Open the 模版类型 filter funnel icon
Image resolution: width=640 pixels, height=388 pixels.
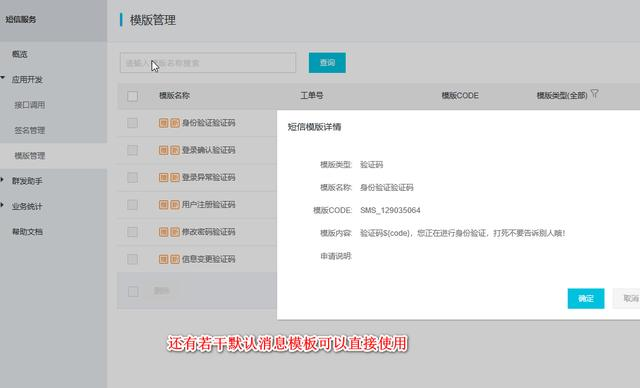click(594, 94)
